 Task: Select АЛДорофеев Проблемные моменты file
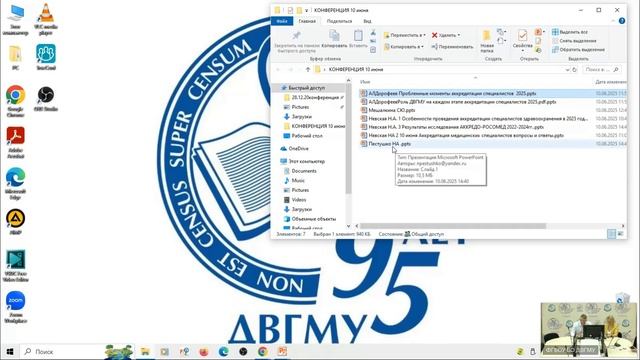452,93
